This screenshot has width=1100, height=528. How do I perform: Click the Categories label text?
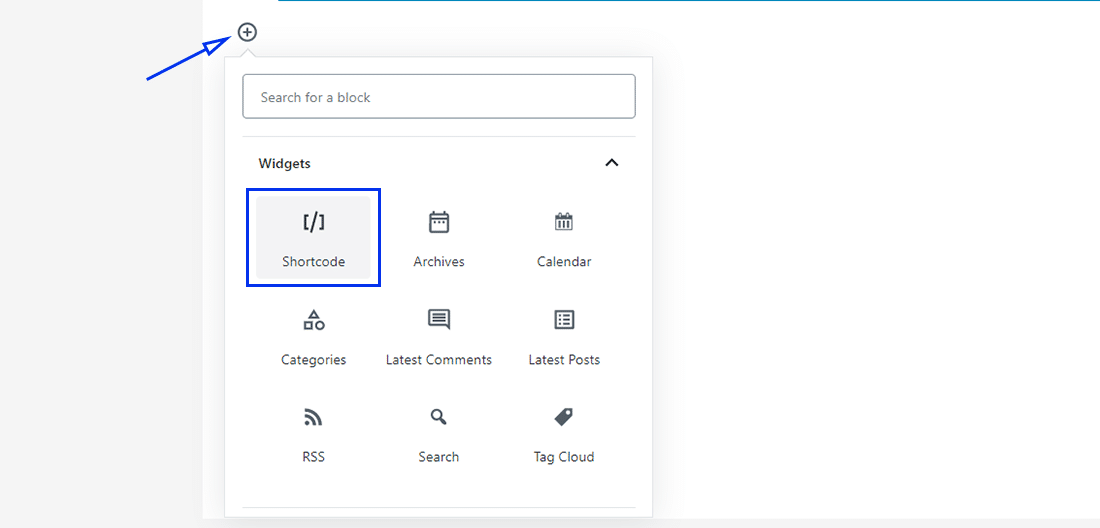tap(314, 360)
